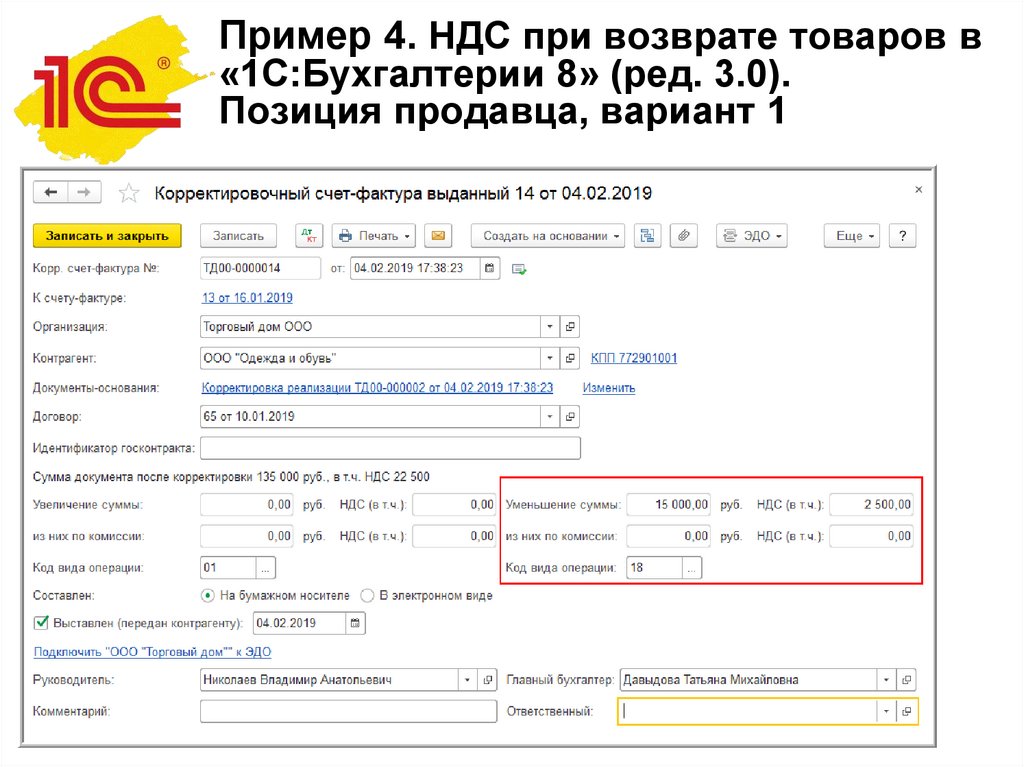Screen dimensions: 1024x767
Task: Click the Организация field Торговый дом ООО
Action: point(370,327)
